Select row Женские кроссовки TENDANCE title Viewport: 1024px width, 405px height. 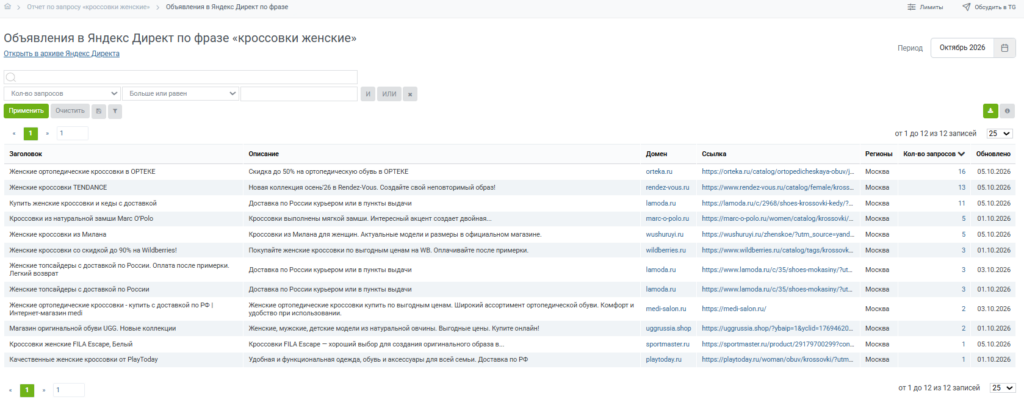(58, 187)
